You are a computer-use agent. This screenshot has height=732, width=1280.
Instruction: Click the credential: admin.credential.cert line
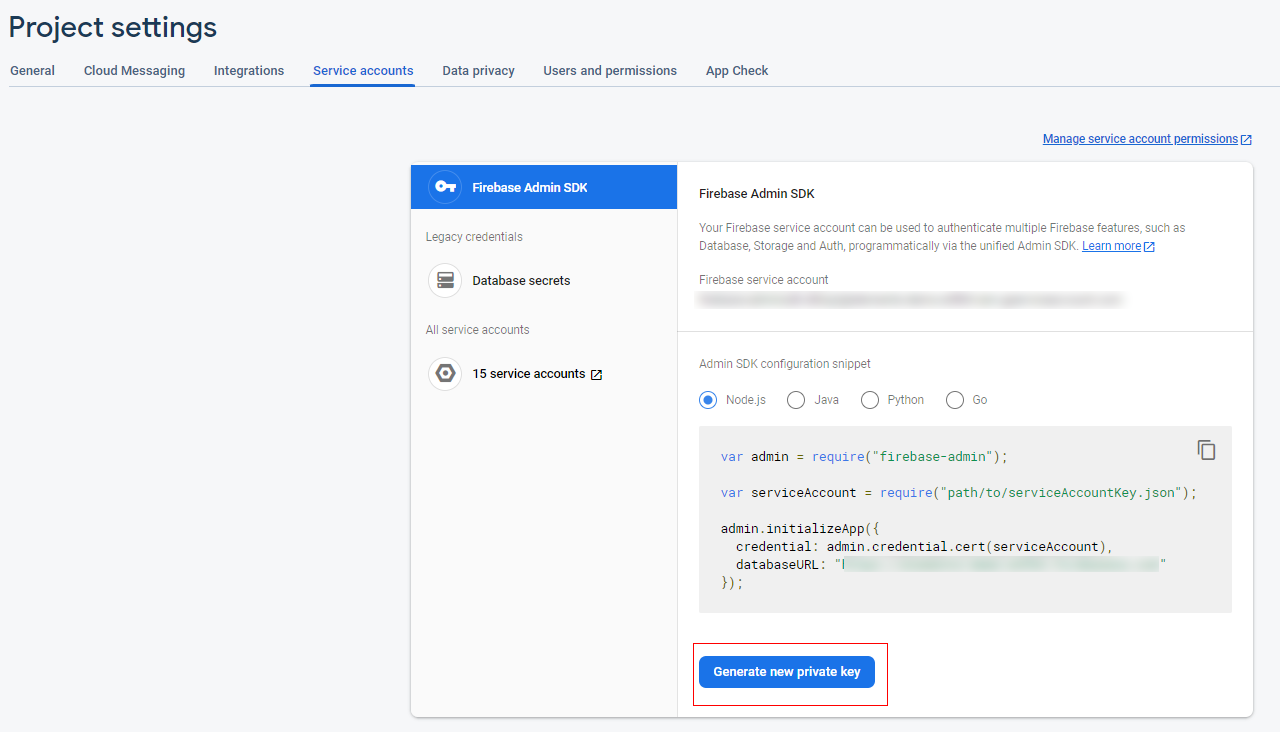[924, 547]
